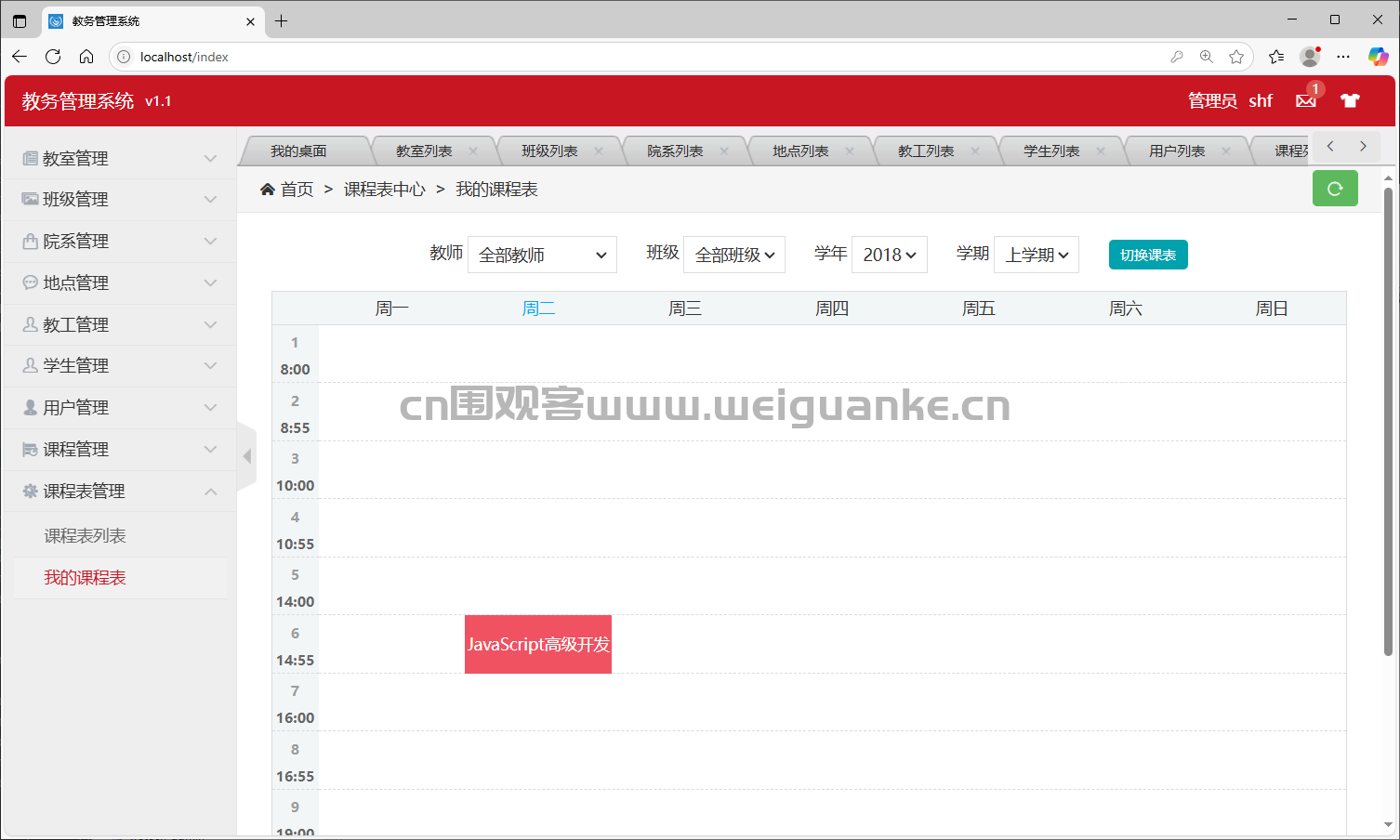Open the 管理员 shf user menu
1400x840 pixels.
pyautogui.click(x=1230, y=100)
